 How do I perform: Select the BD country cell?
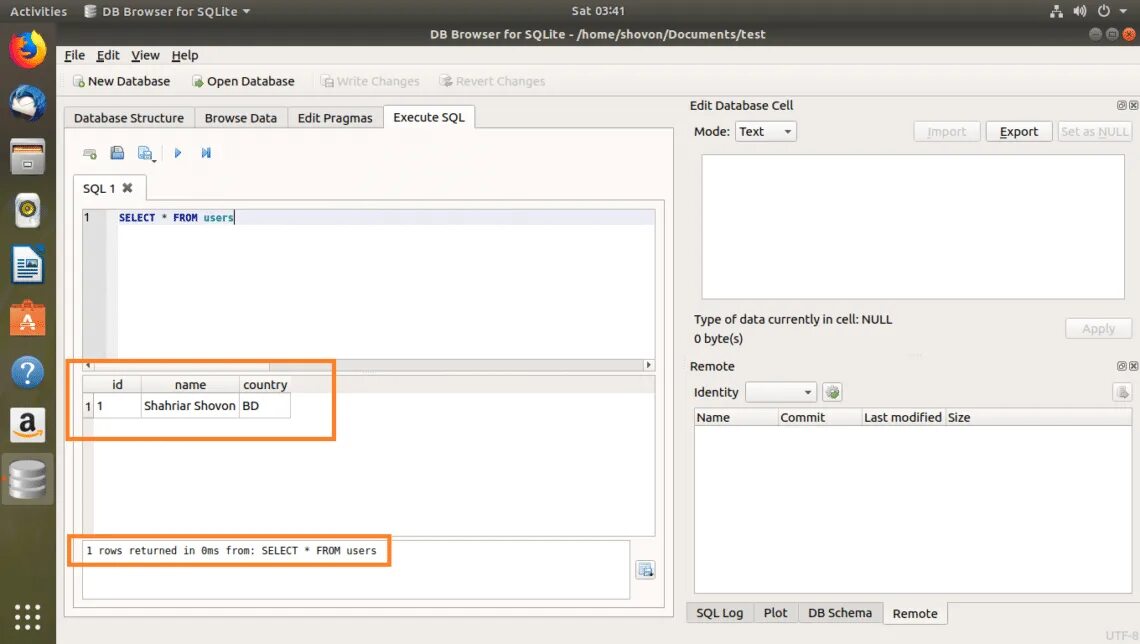click(x=265, y=406)
